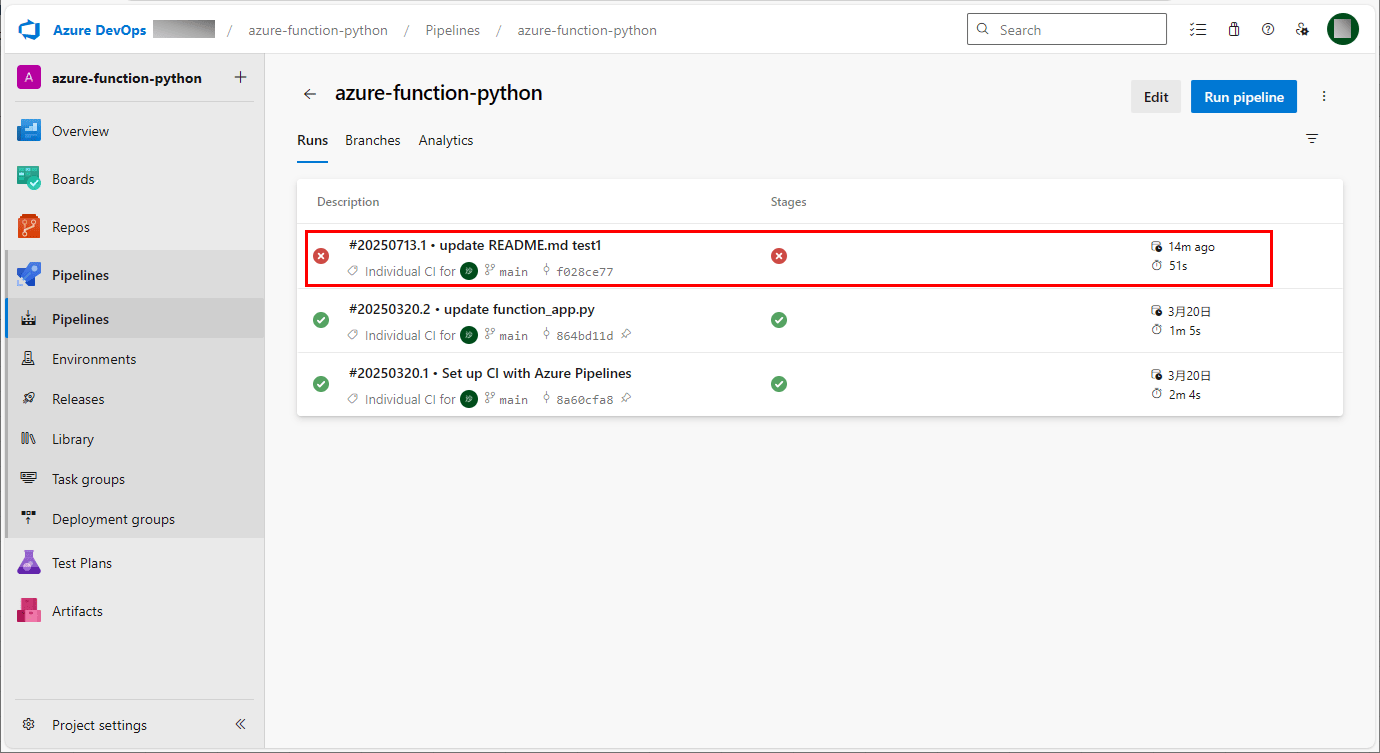Click the green stage icon for run #20250320.1
The width and height of the screenshot is (1380, 753).
779,384
